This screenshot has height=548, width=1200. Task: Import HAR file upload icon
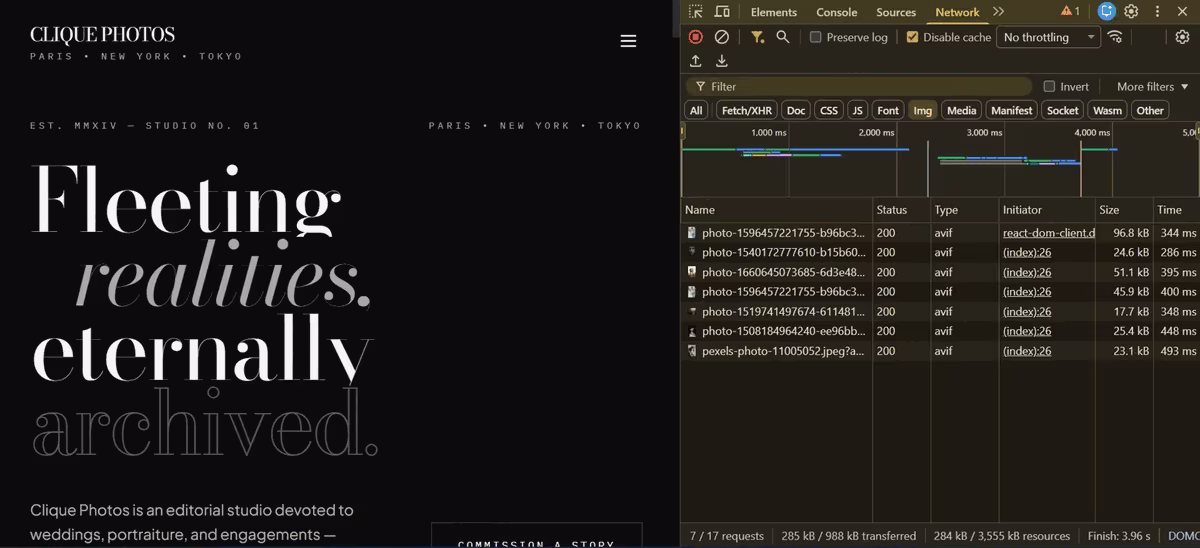(696, 61)
